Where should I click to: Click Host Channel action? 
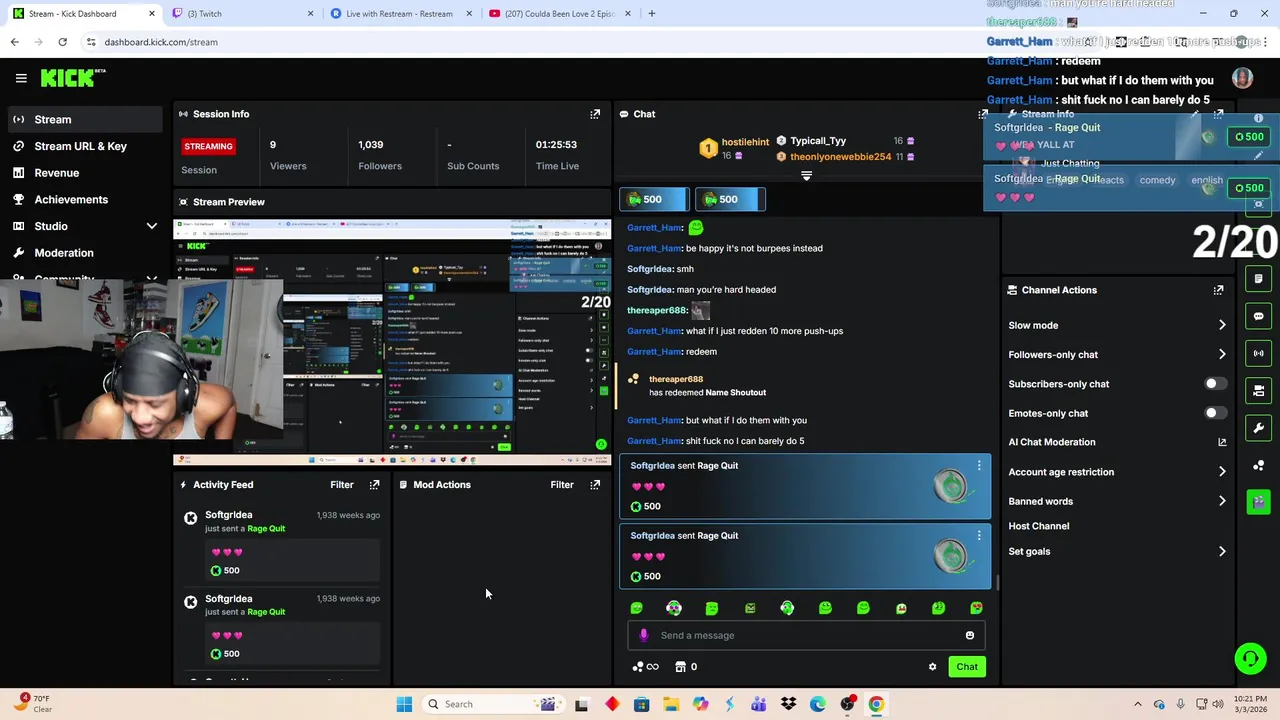pyautogui.click(x=1039, y=526)
